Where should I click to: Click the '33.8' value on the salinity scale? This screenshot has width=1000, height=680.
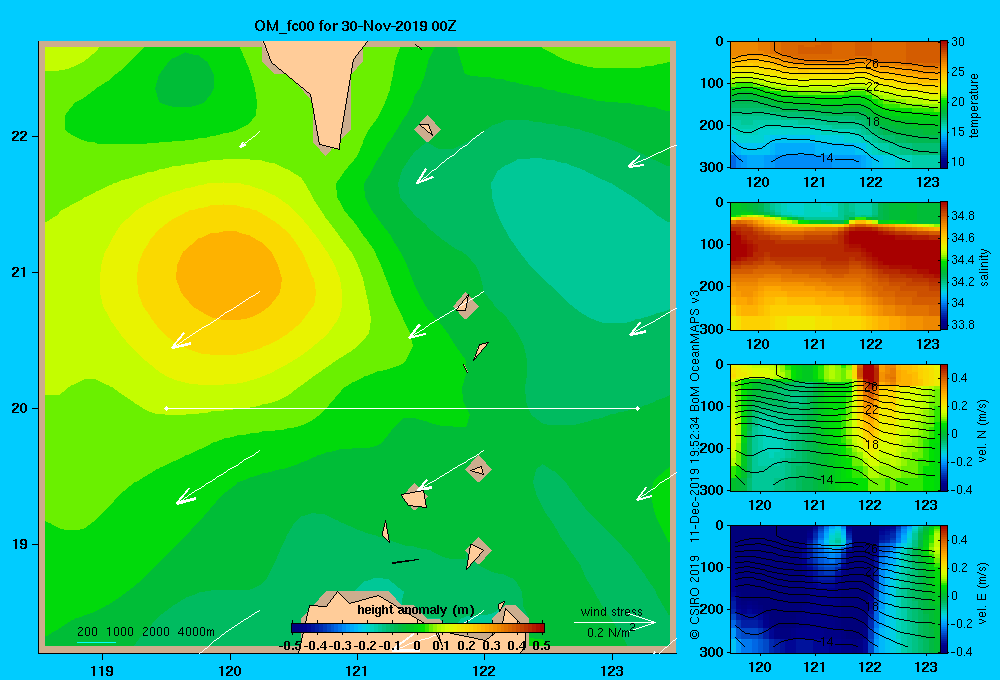pos(962,325)
